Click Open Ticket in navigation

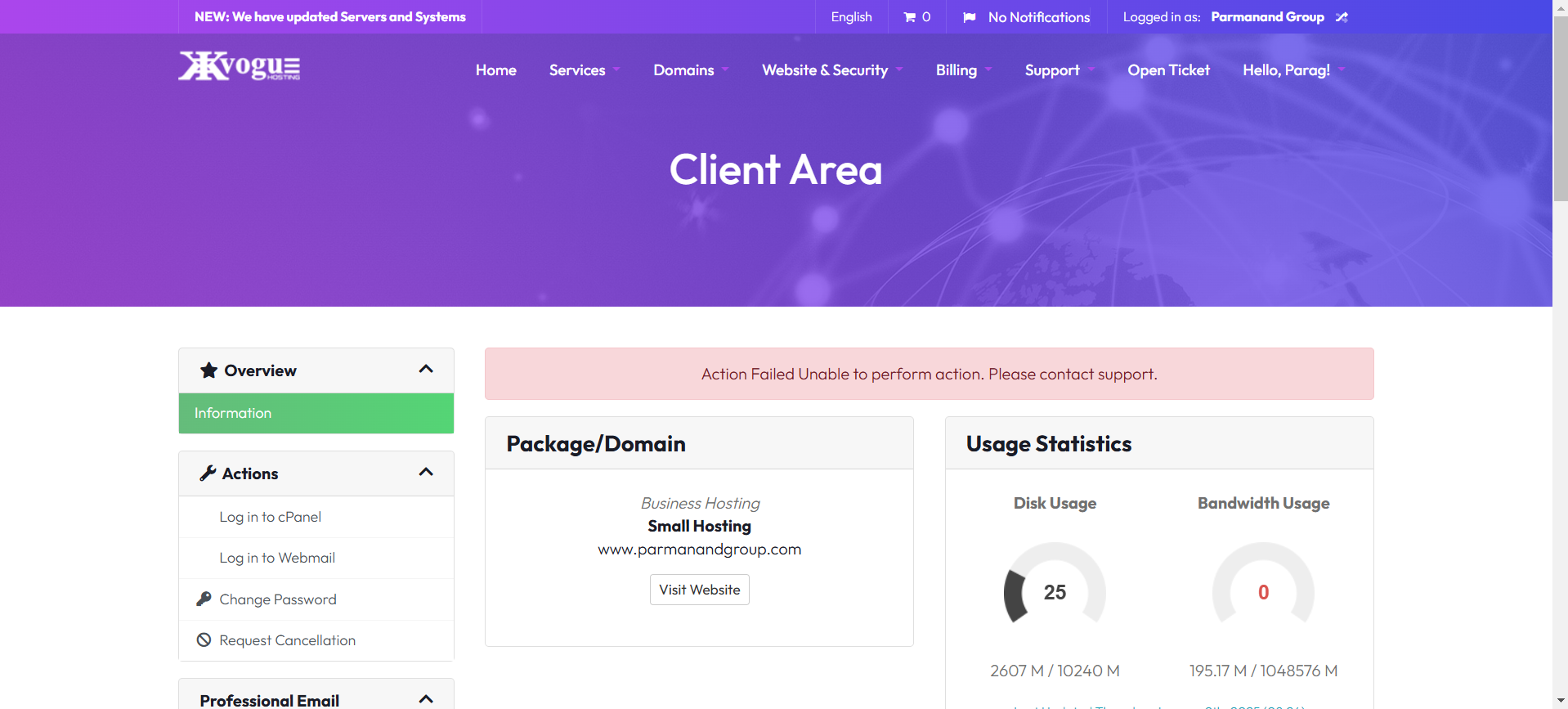[1168, 70]
